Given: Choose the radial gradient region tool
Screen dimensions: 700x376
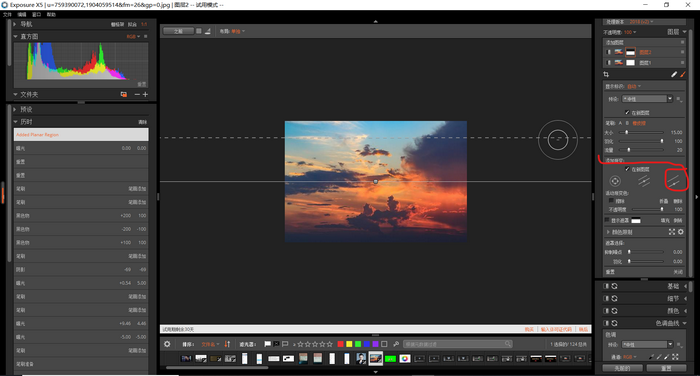Looking at the screenshot, I should (x=615, y=181).
